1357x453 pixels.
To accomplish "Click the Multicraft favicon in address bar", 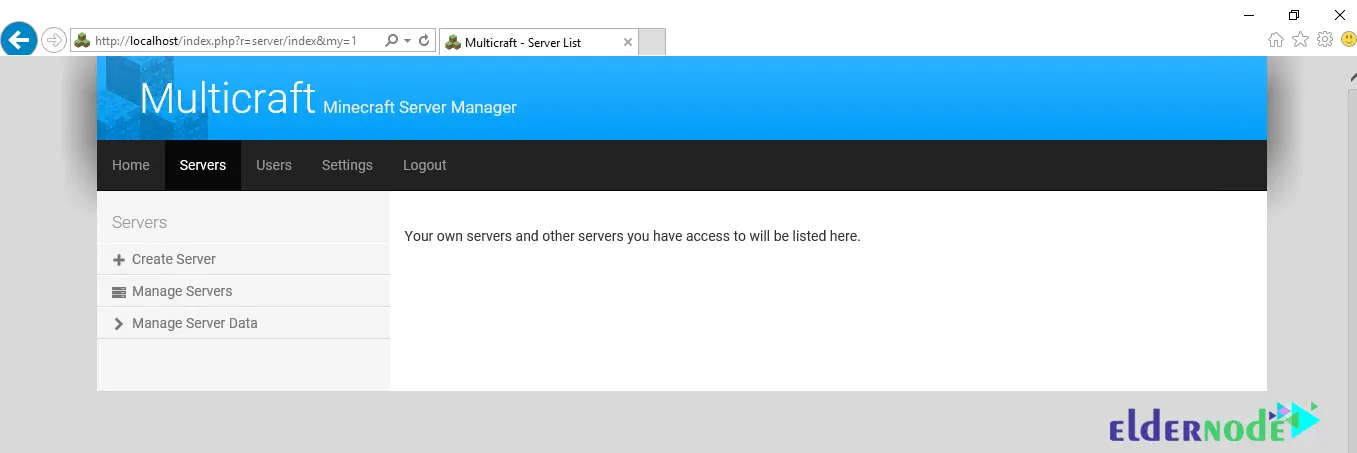I will (83, 41).
